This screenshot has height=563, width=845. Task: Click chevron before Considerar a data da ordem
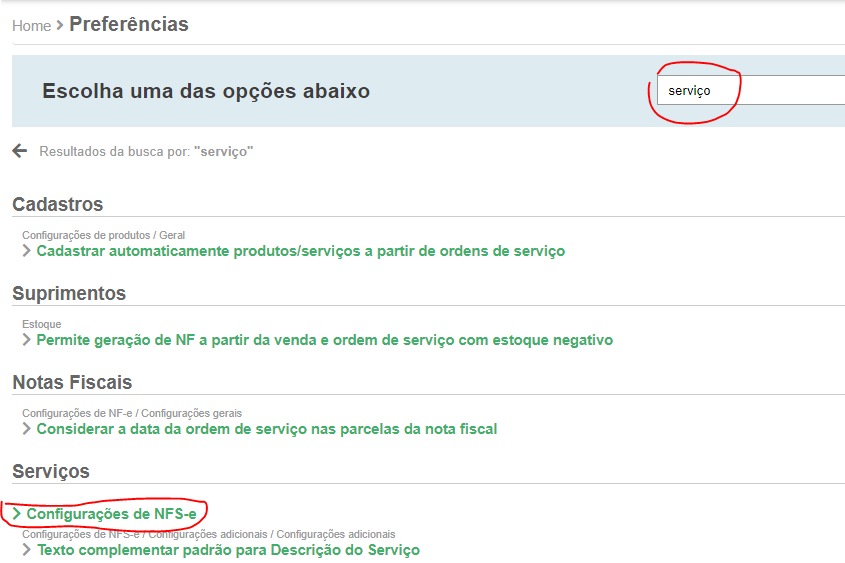pos(27,429)
